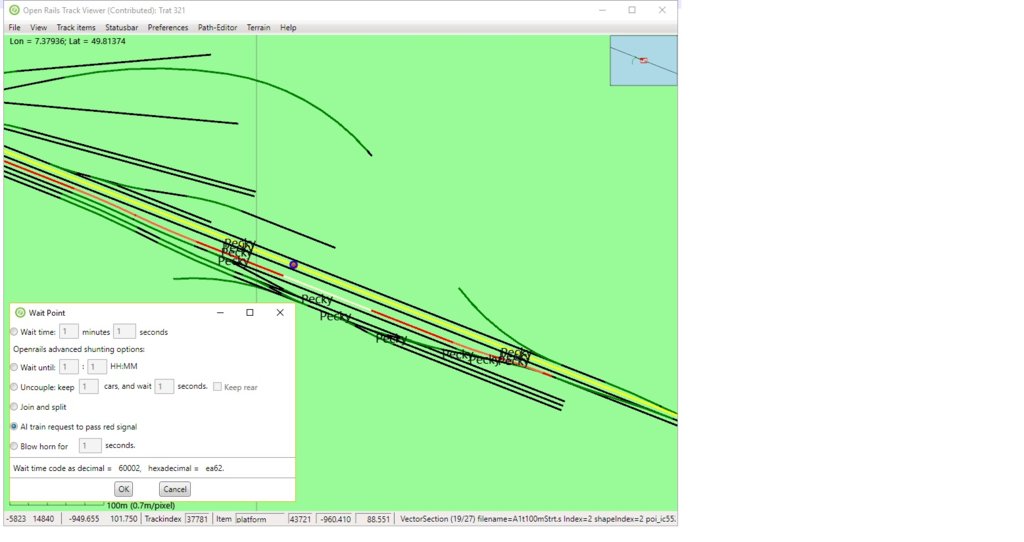Maximize the main Track Viewer window
The image size is (1024, 542).
point(632,9)
